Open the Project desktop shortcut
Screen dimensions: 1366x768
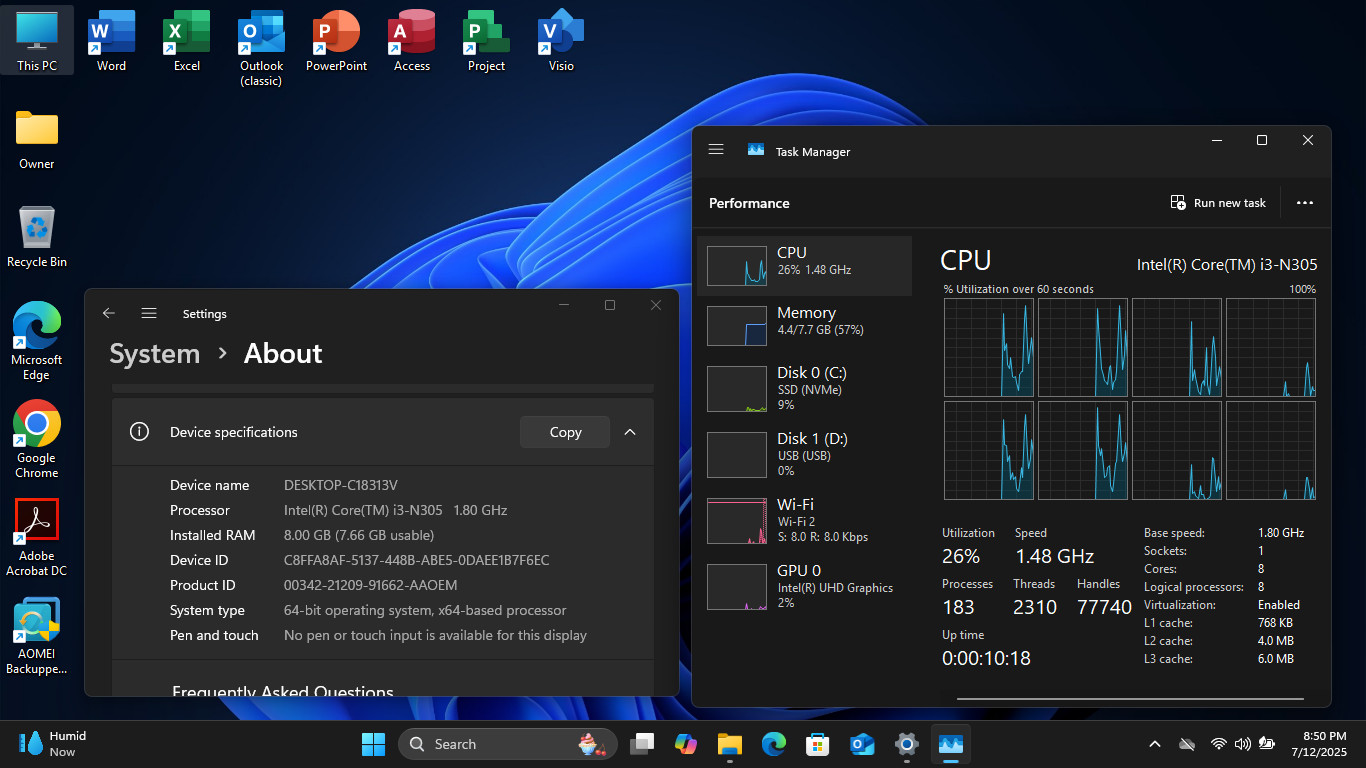(x=486, y=41)
